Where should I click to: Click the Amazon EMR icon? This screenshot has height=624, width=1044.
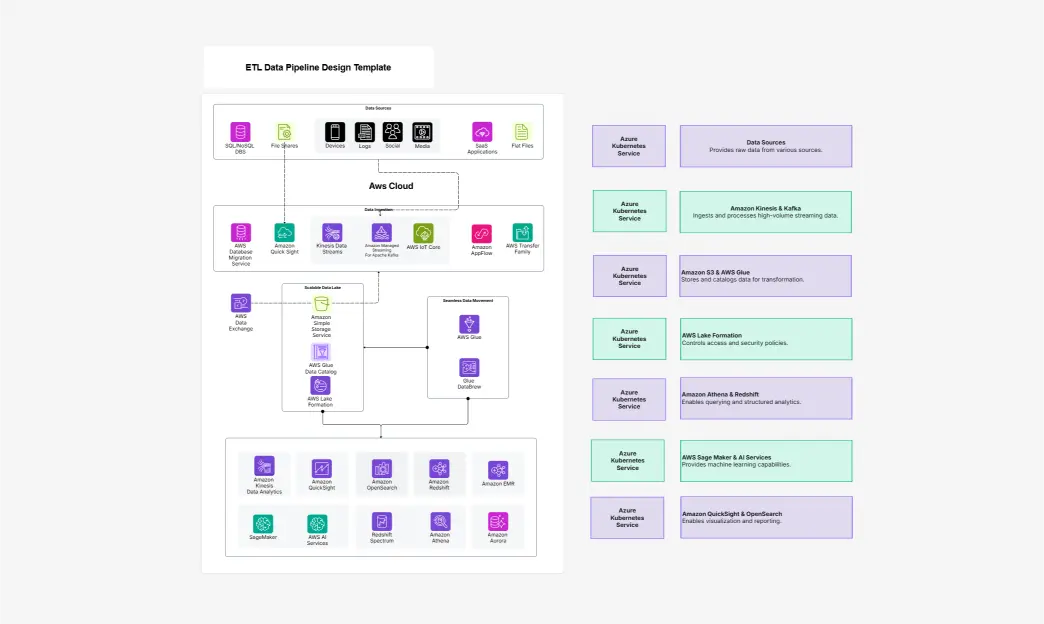498,470
